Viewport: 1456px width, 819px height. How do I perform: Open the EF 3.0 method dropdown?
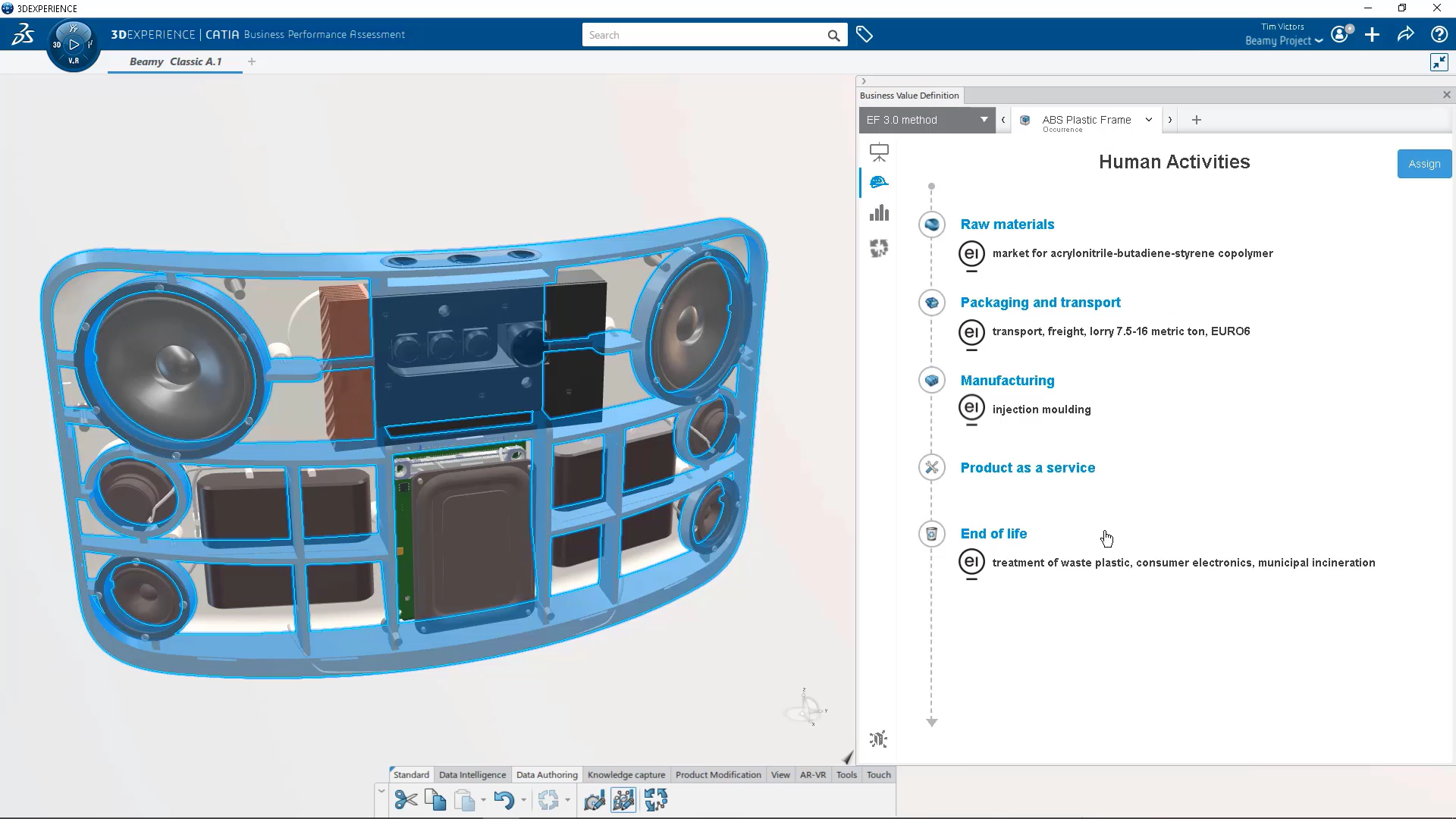(984, 120)
